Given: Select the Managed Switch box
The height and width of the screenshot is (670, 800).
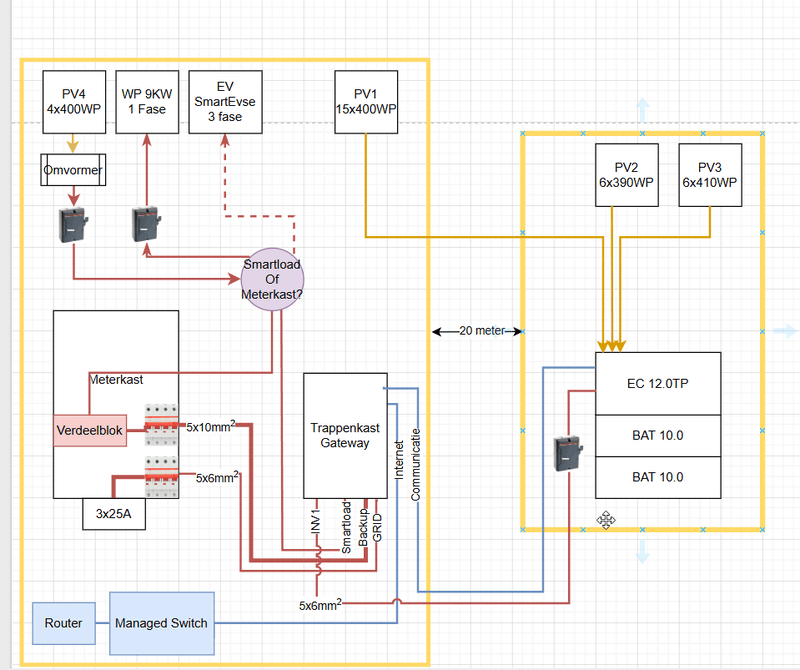Looking at the screenshot, I should coord(162,623).
